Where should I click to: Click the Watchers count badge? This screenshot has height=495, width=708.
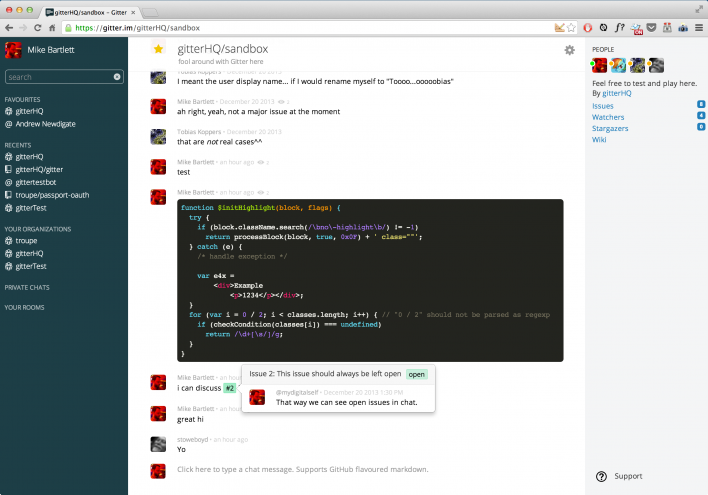click(x=701, y=116)
